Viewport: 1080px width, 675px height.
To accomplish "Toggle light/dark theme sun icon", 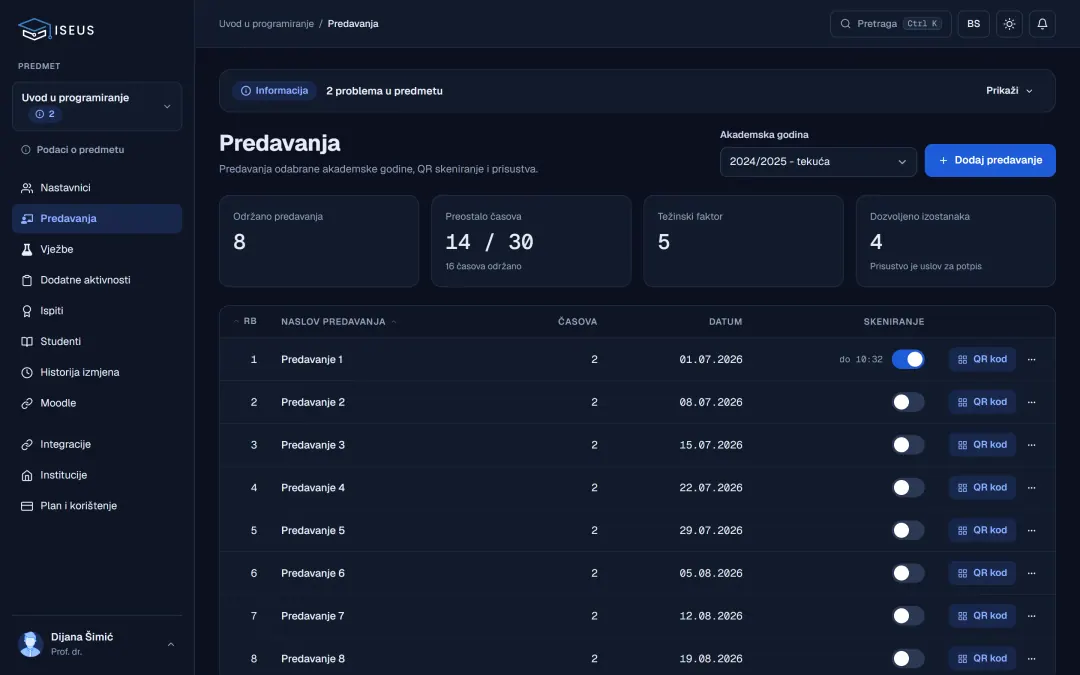I will [1009, 24].
